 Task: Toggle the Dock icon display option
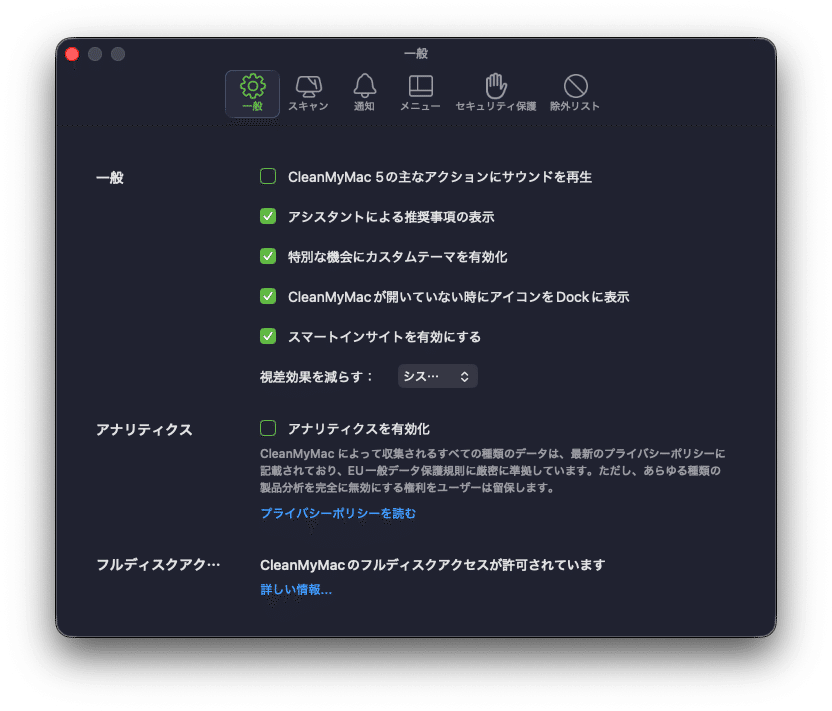[267, 296]
